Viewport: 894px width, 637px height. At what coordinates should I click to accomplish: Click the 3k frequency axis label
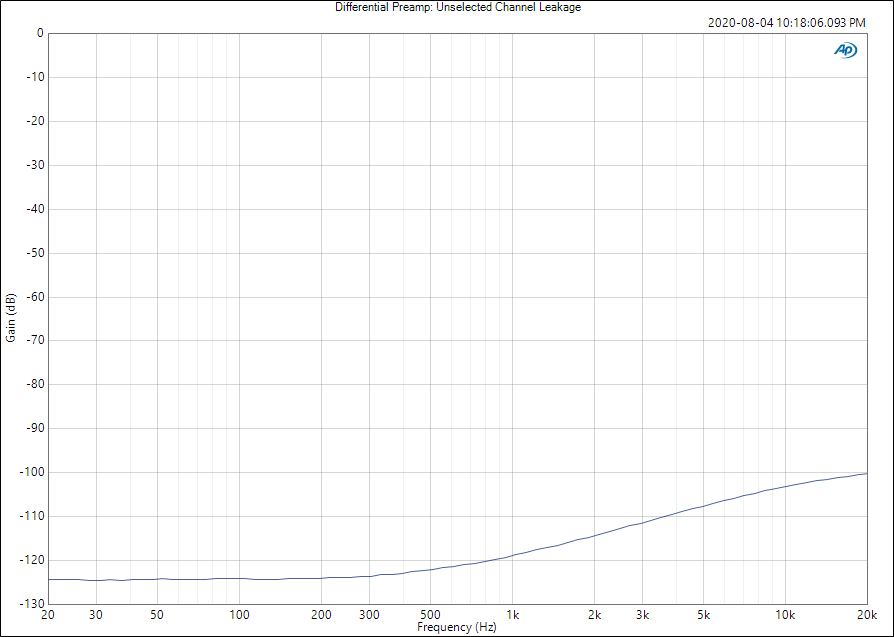click(643, 615)
